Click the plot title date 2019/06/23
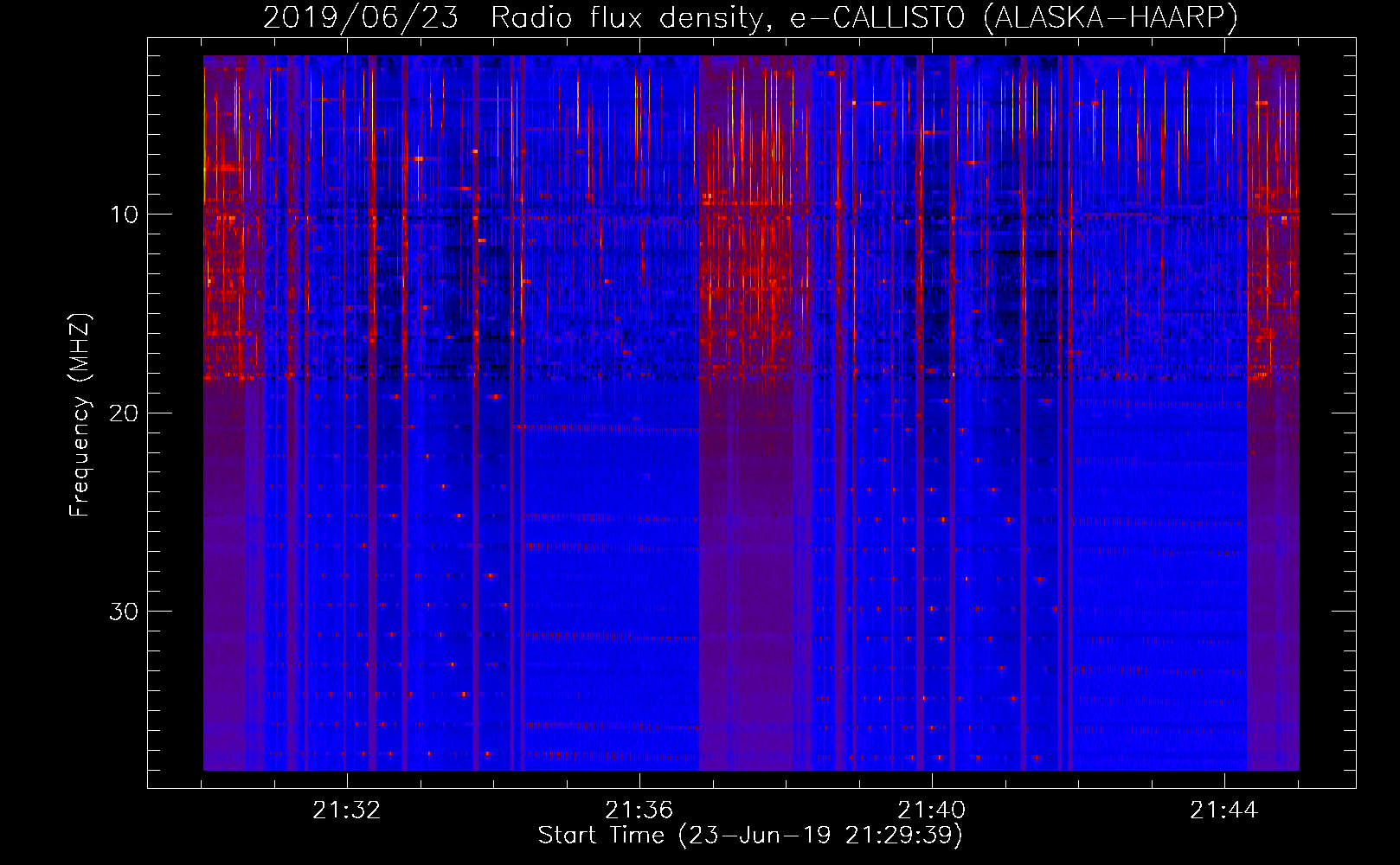The image size is (1400, 865). (x=360, y=17)
